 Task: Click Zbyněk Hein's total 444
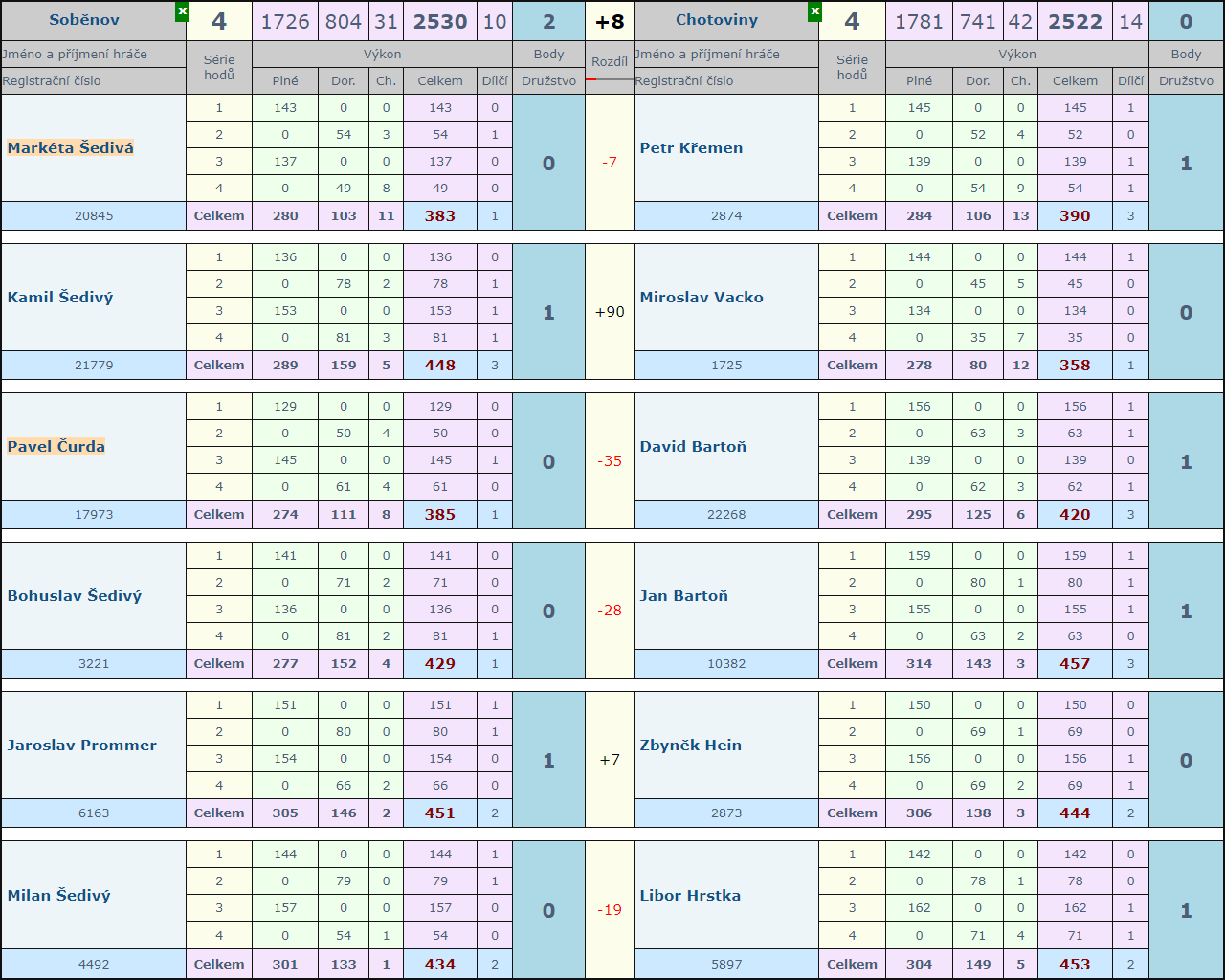pyautogui.click(x=1075, y=813)
